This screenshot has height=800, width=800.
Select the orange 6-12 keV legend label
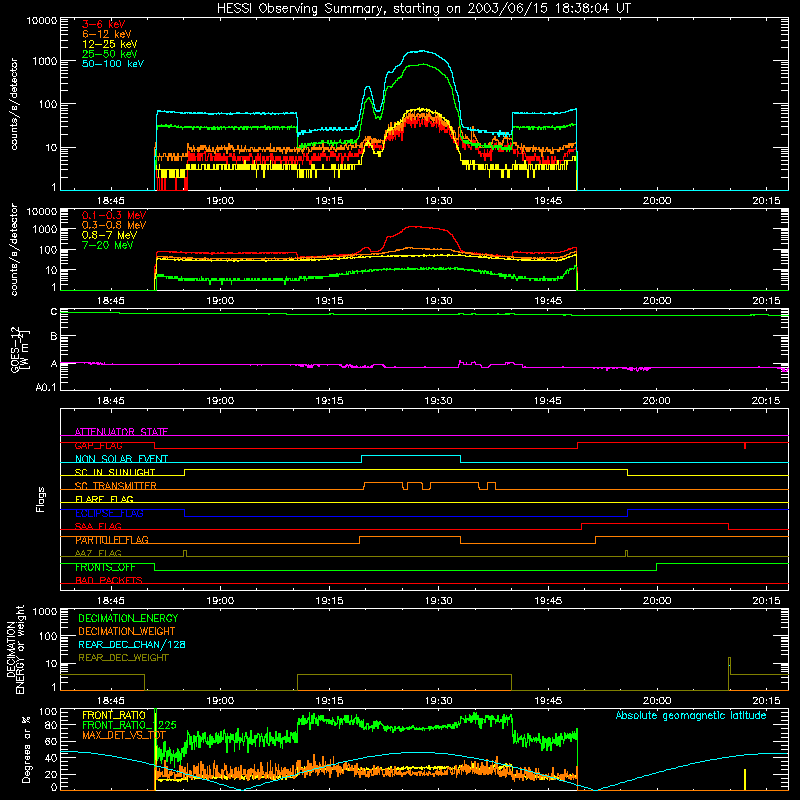click(x=107, y=34)
